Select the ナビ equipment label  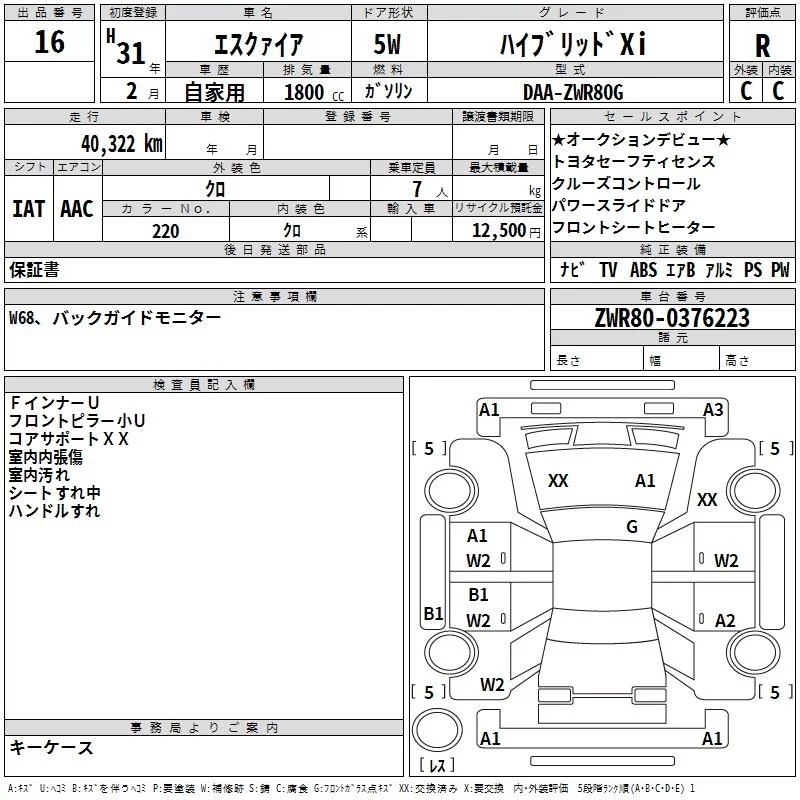click(573, 270)
